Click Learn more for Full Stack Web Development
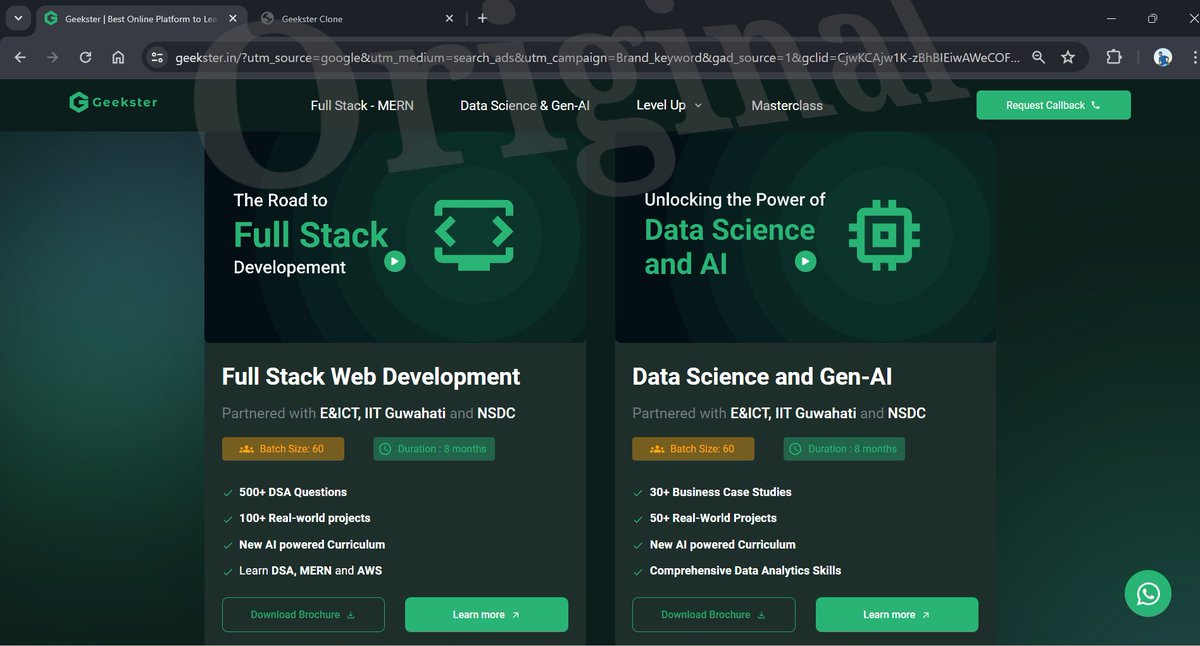This screenshot has width=1200, height=646. tap(486, 615)
